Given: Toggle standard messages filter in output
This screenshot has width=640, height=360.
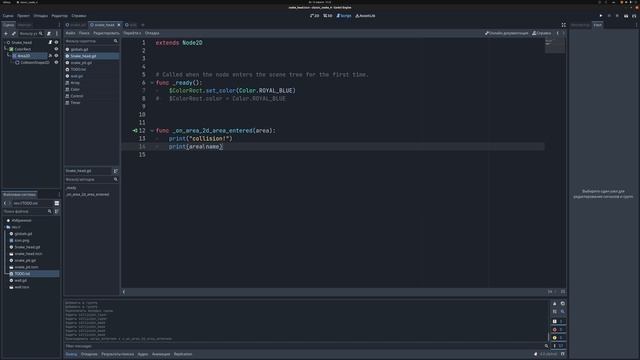Looking at the screenshot, I should pos(558,322).
